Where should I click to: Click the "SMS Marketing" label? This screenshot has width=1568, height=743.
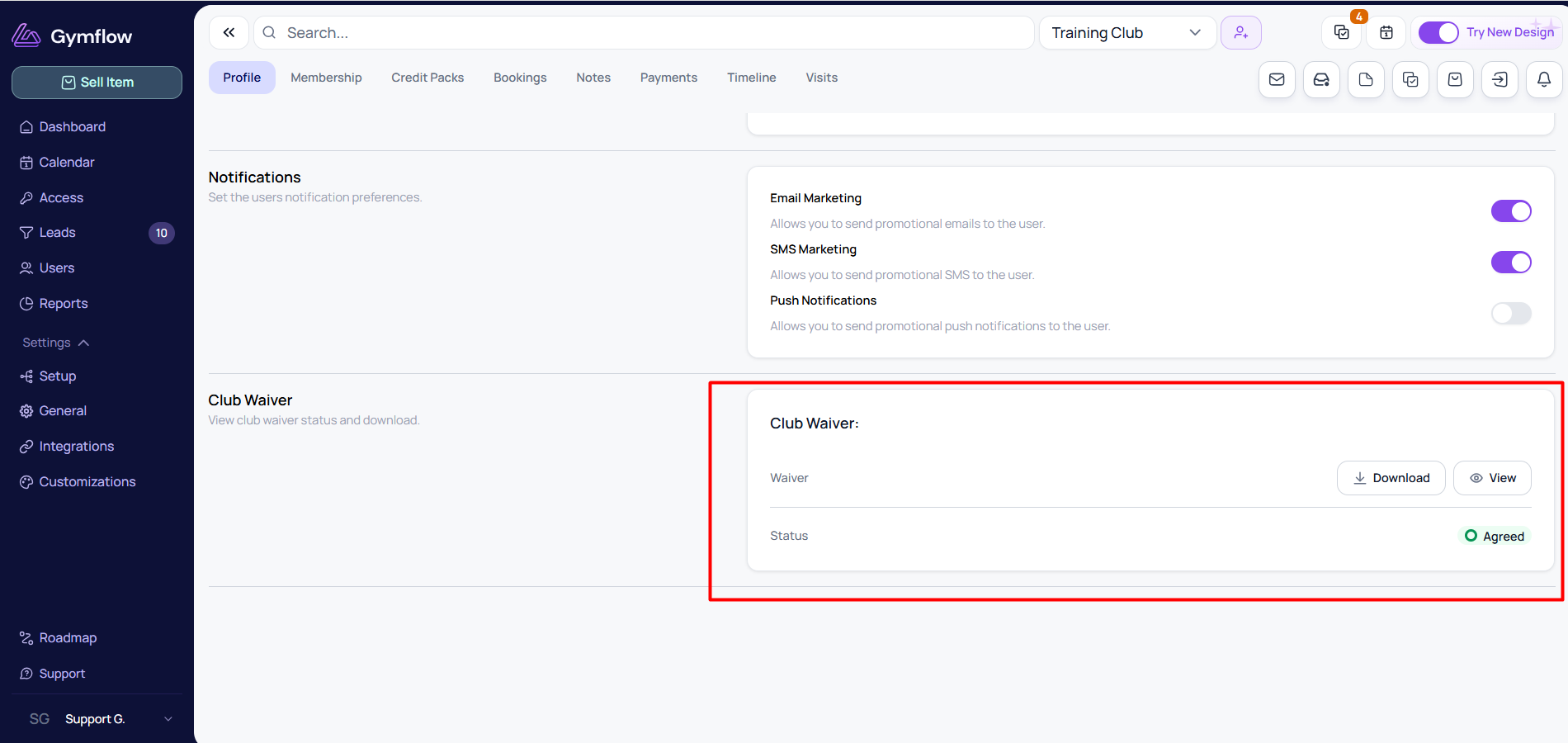pyautogui.click(x=813, y=249)
